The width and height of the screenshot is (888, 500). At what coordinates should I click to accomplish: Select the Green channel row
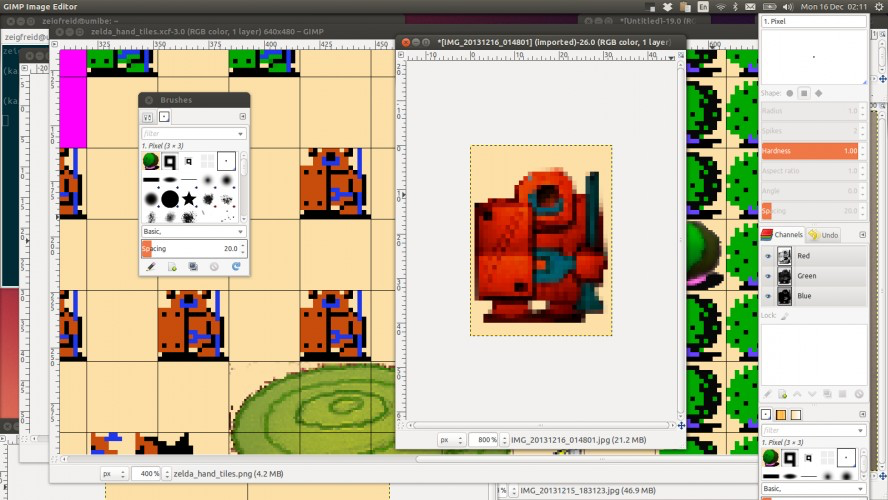pyautogui.click(x=814, y=276)
